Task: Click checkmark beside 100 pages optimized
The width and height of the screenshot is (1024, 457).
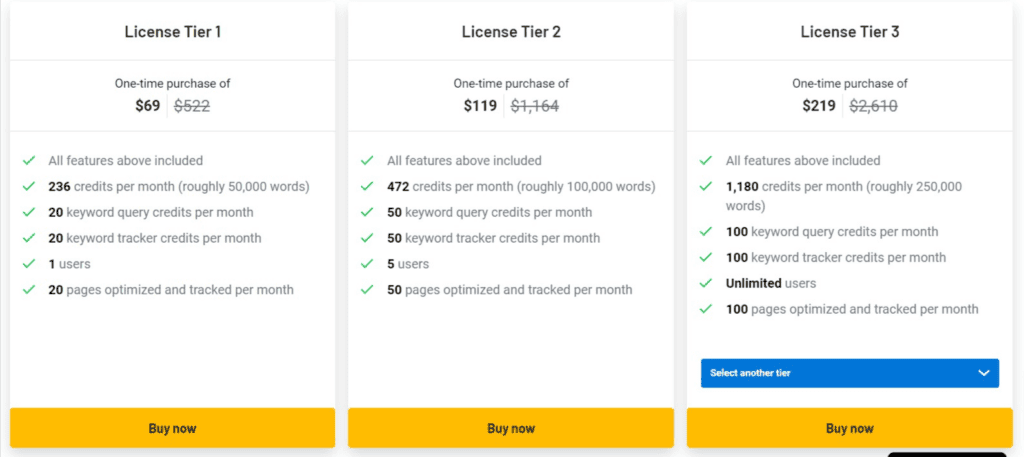Action: (706, 309)
